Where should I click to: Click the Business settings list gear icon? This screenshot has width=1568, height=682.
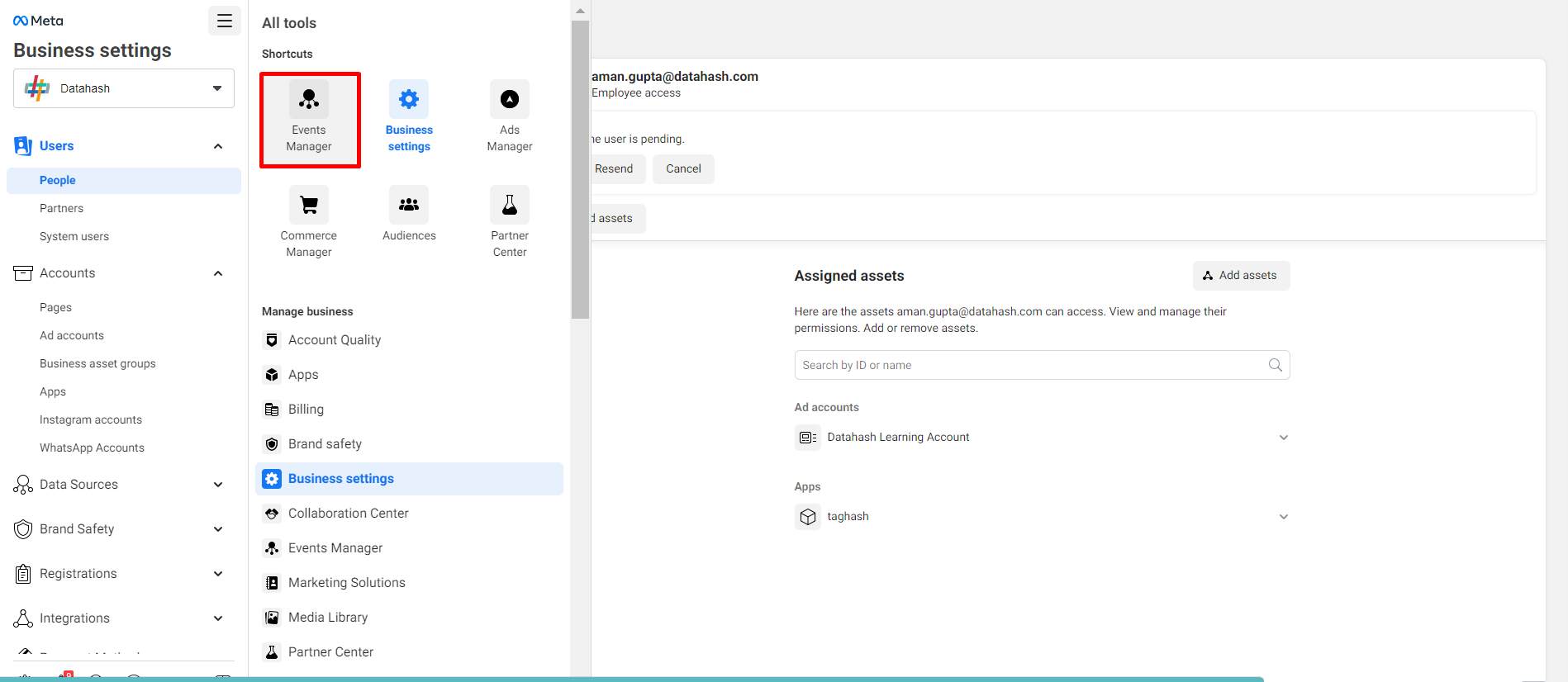tap(272, 479)
